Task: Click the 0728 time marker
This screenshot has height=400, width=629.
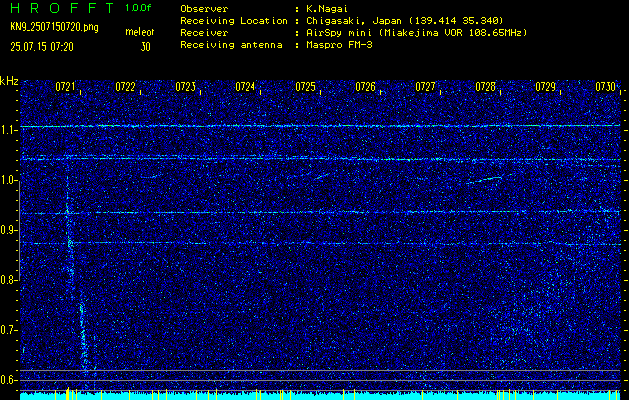Action: [485, 87]
